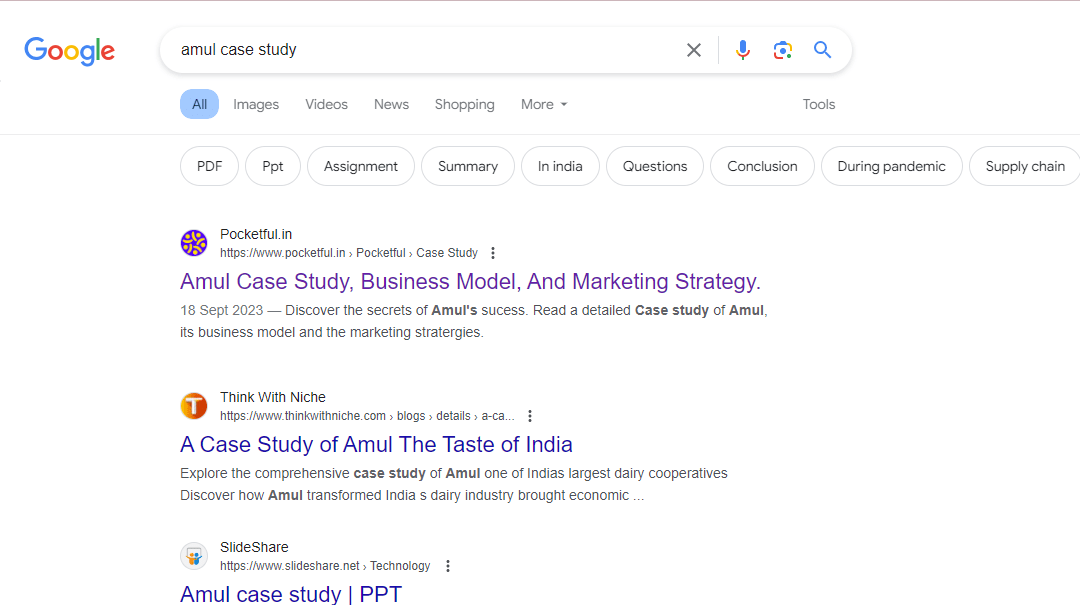Expand the More search categories dropdown
The width and height of the screenshot is (1080, 605).
coord(543,104)
